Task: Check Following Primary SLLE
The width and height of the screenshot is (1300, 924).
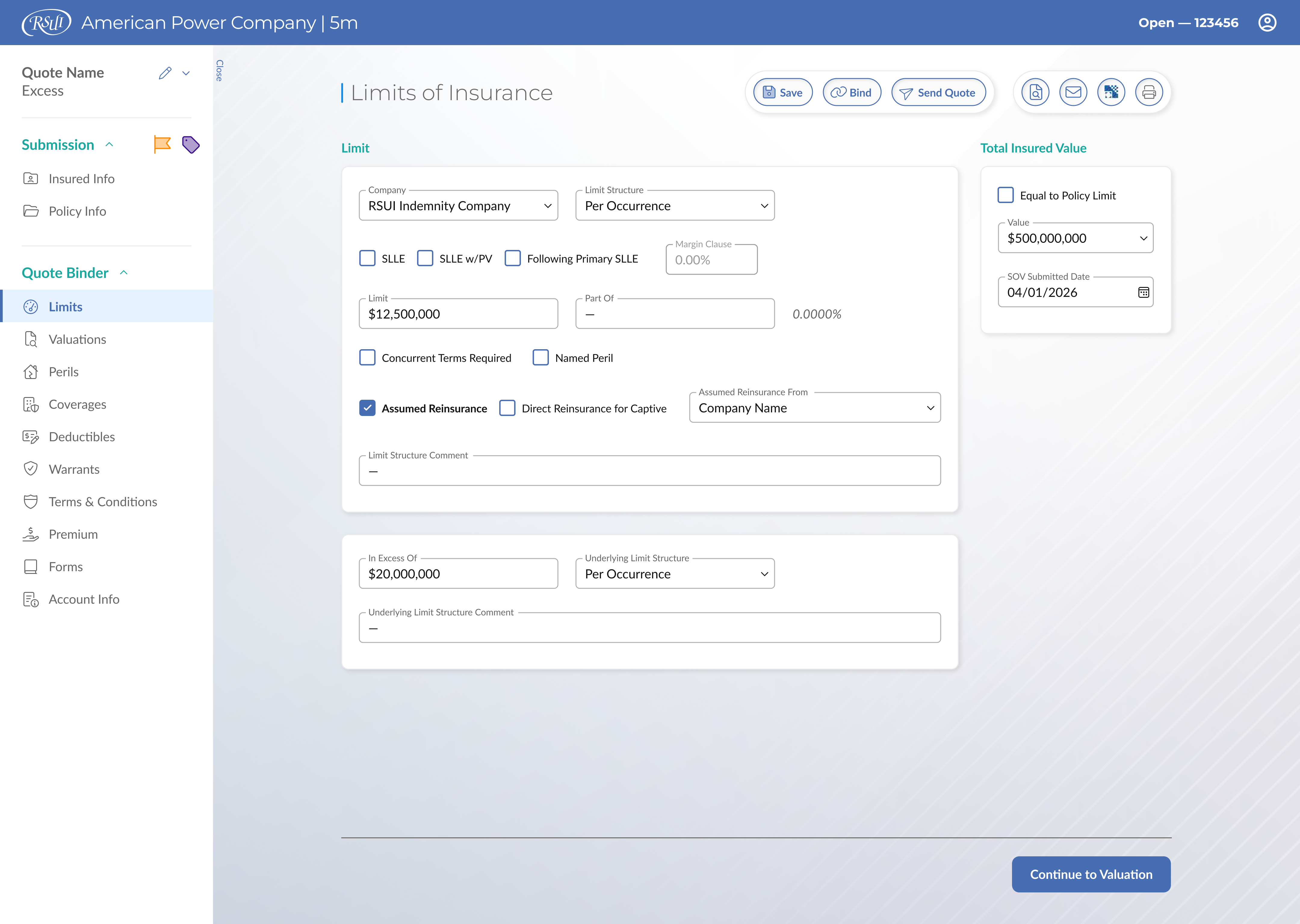Action: [513, 258]
